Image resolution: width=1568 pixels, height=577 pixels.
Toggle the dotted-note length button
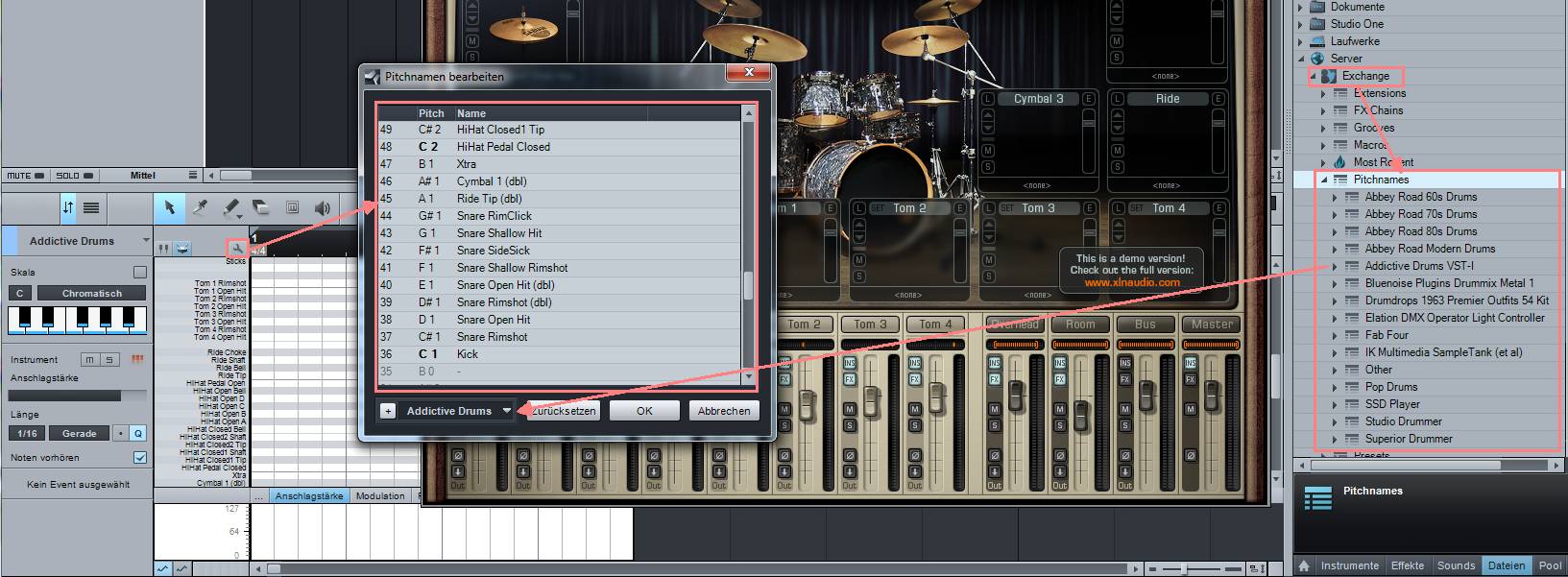[x=121, y=433]
